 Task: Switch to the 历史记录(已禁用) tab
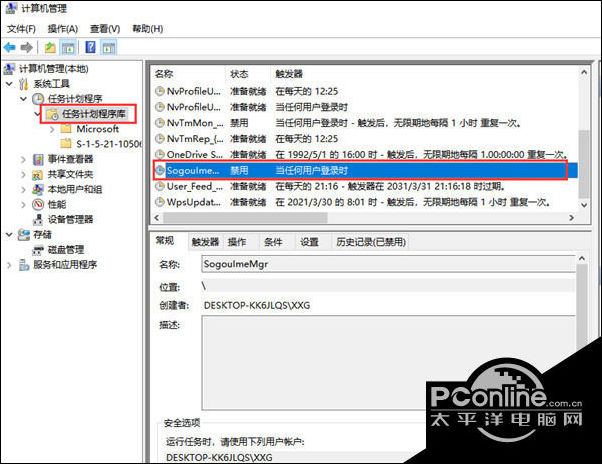pos(371,242)
